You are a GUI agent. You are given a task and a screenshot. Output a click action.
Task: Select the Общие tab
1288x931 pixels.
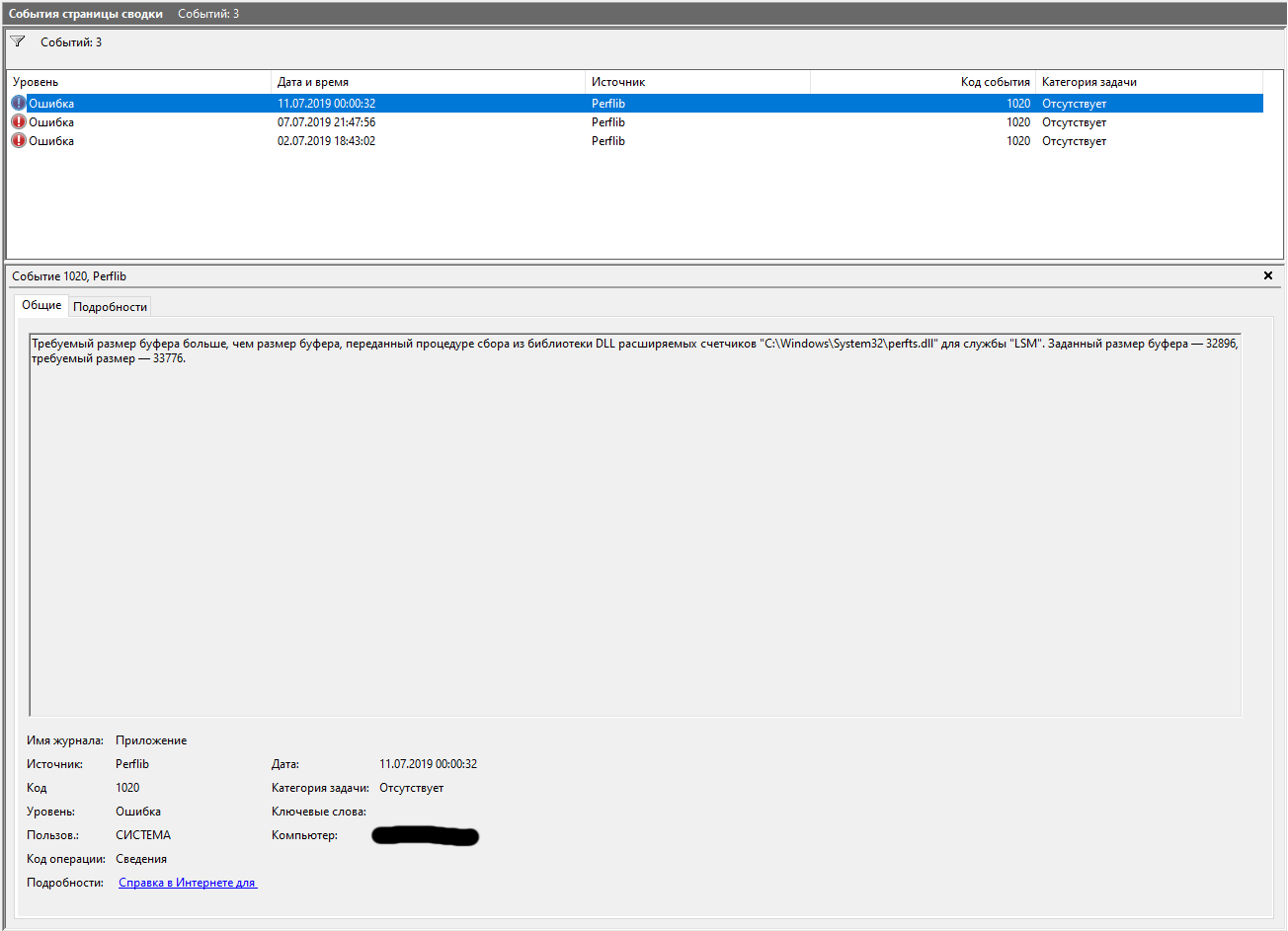(41, 305)
